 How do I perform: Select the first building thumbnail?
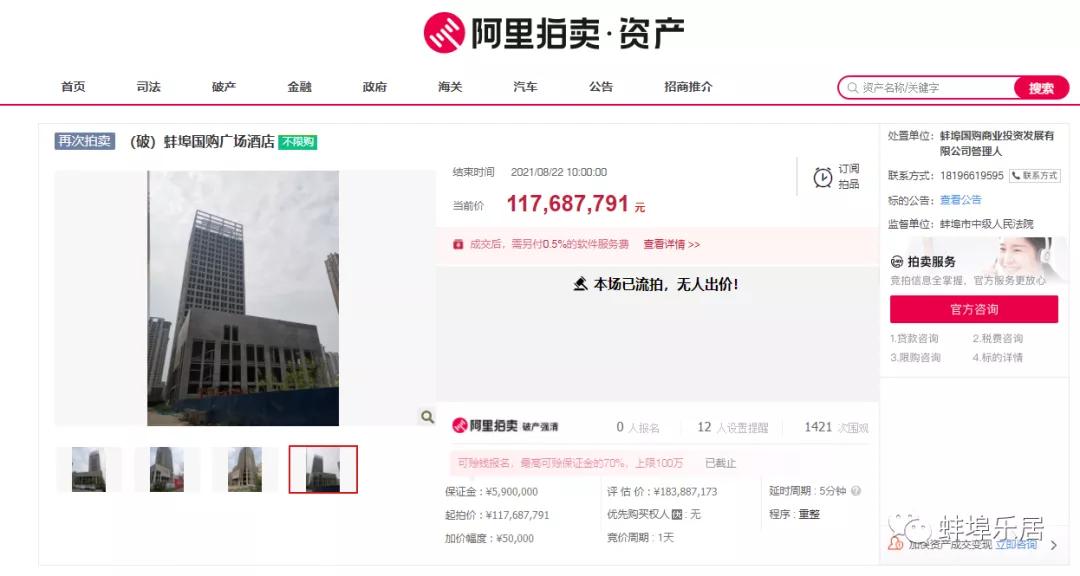point(89,469)
